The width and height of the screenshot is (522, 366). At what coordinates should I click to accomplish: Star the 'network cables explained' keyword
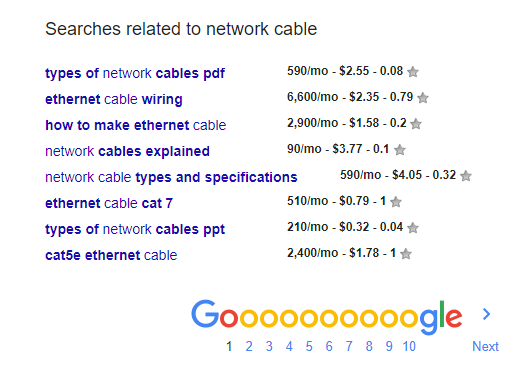(x=400, y=150)
